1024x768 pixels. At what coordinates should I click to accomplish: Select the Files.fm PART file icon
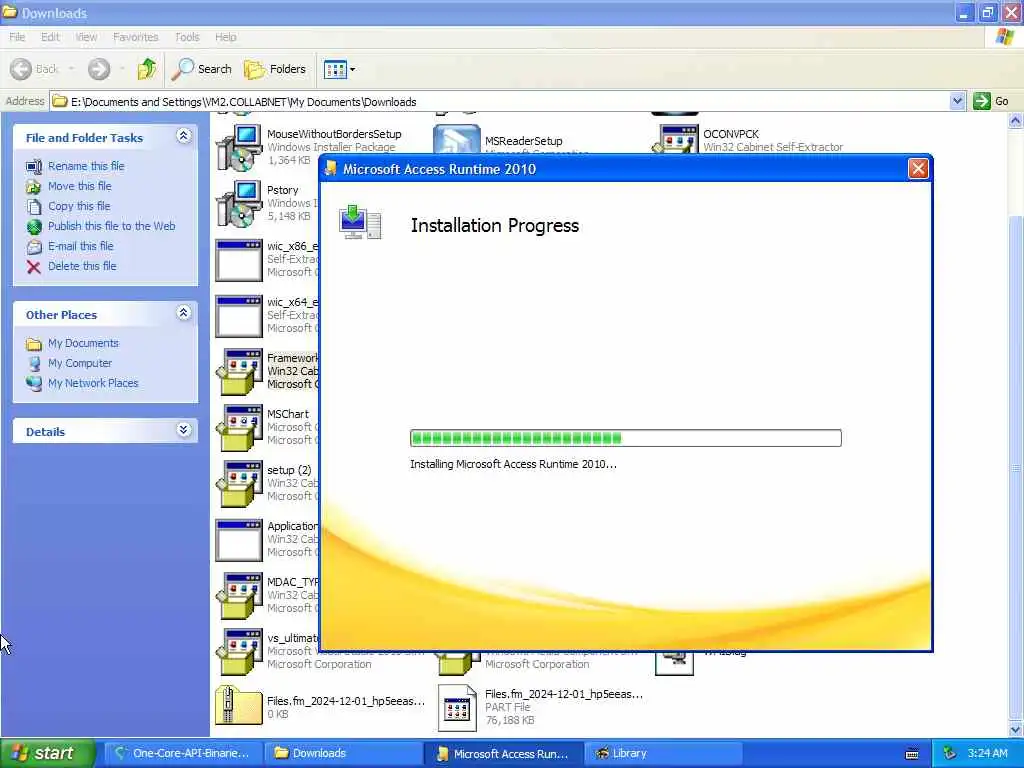coord(457,707)
